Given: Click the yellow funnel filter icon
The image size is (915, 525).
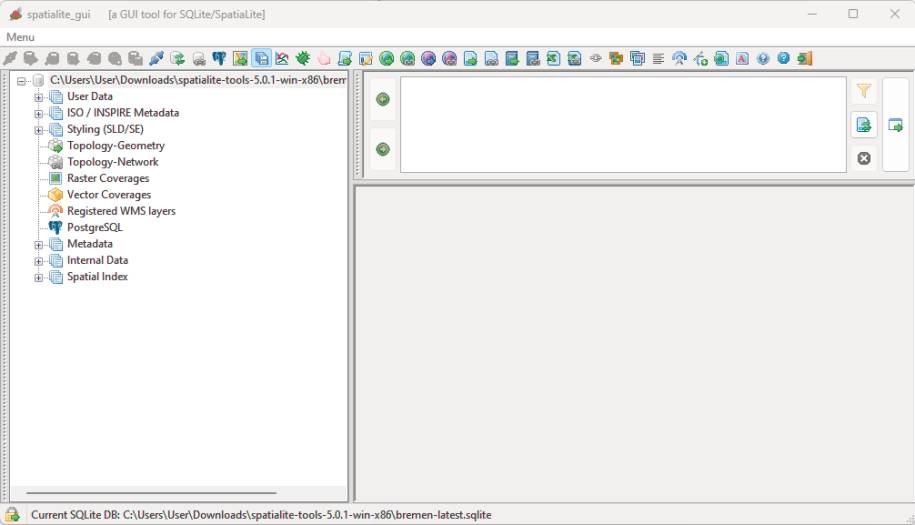Looking at the screenshot, I should tap(864, 91).
